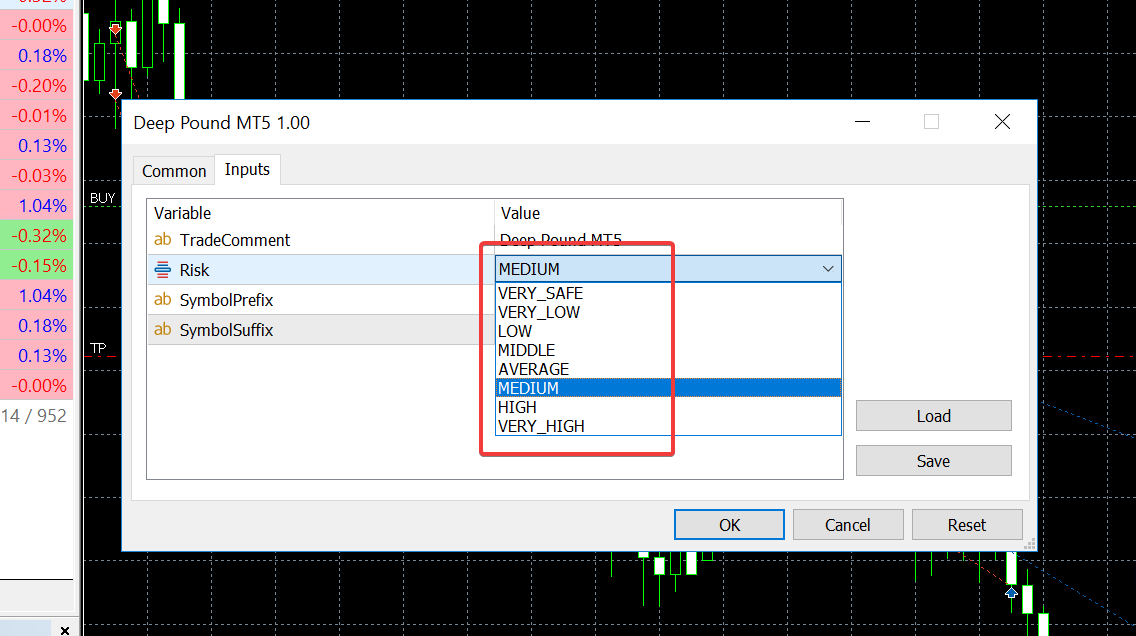This screenshot has width=1136, height=636.
Task: Close the bottom-left panel with X
Action: (65, 630)
